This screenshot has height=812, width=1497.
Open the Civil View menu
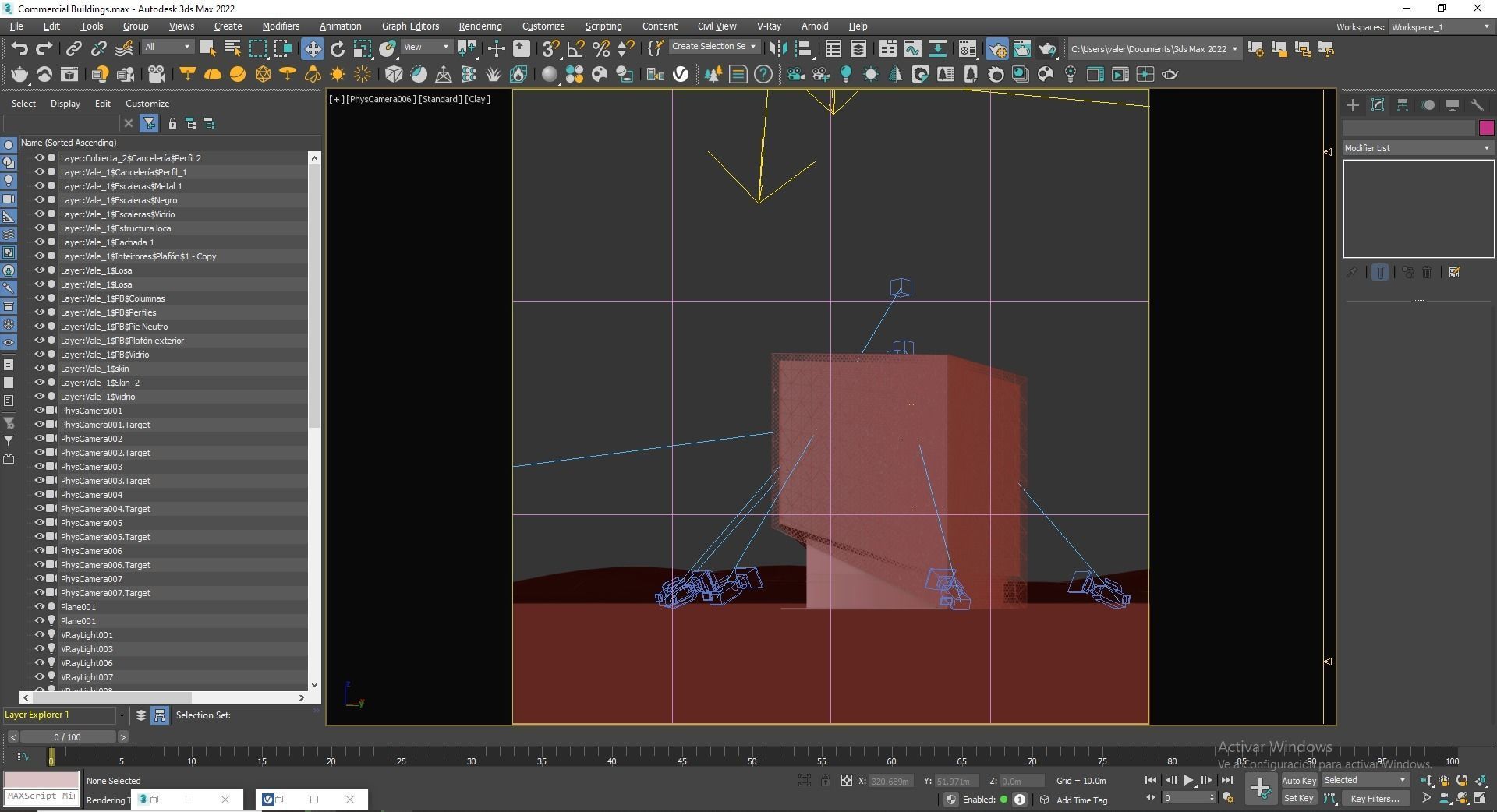pos(717,26)
